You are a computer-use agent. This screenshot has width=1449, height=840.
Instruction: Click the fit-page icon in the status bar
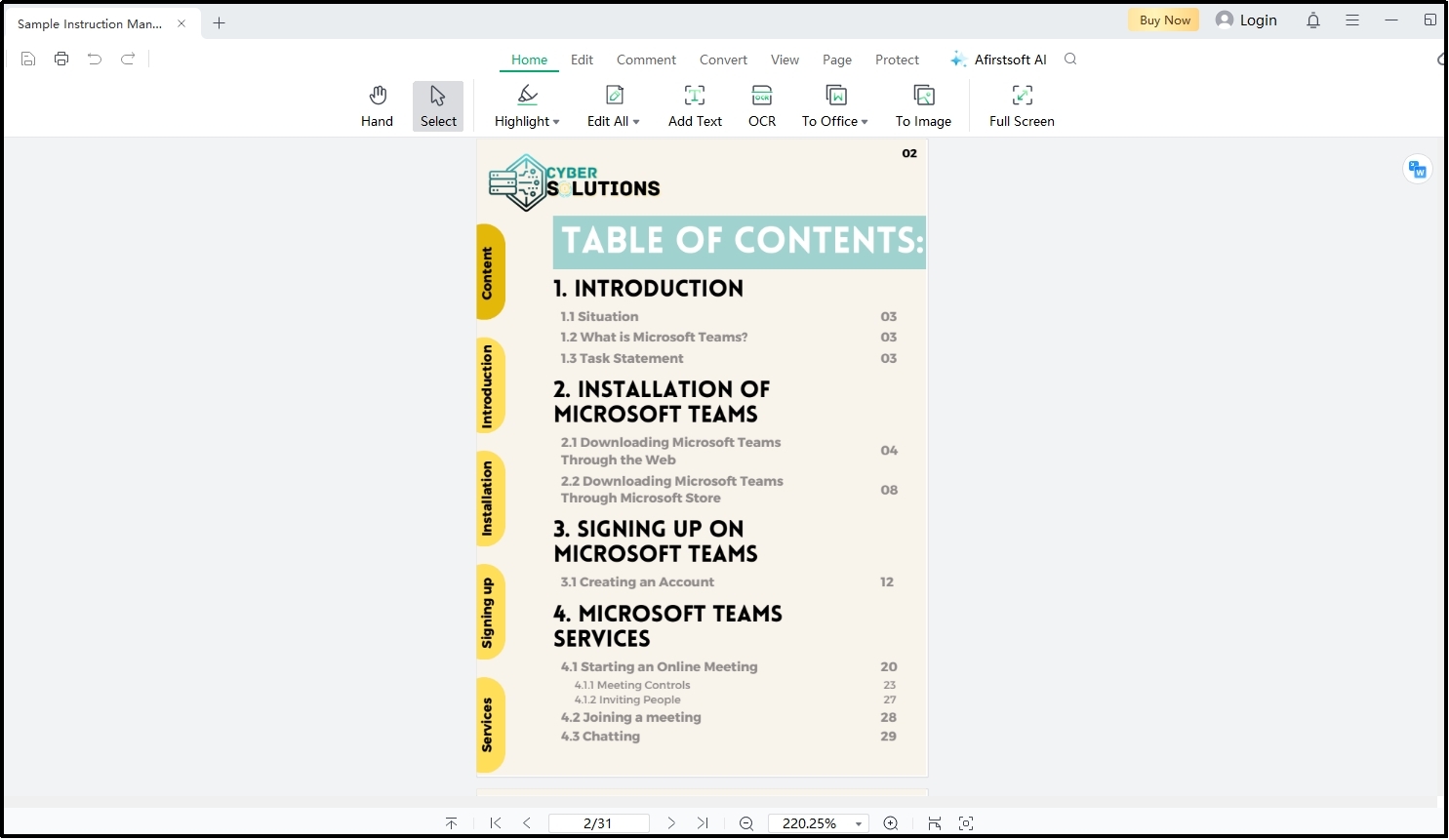pos(966,823)
